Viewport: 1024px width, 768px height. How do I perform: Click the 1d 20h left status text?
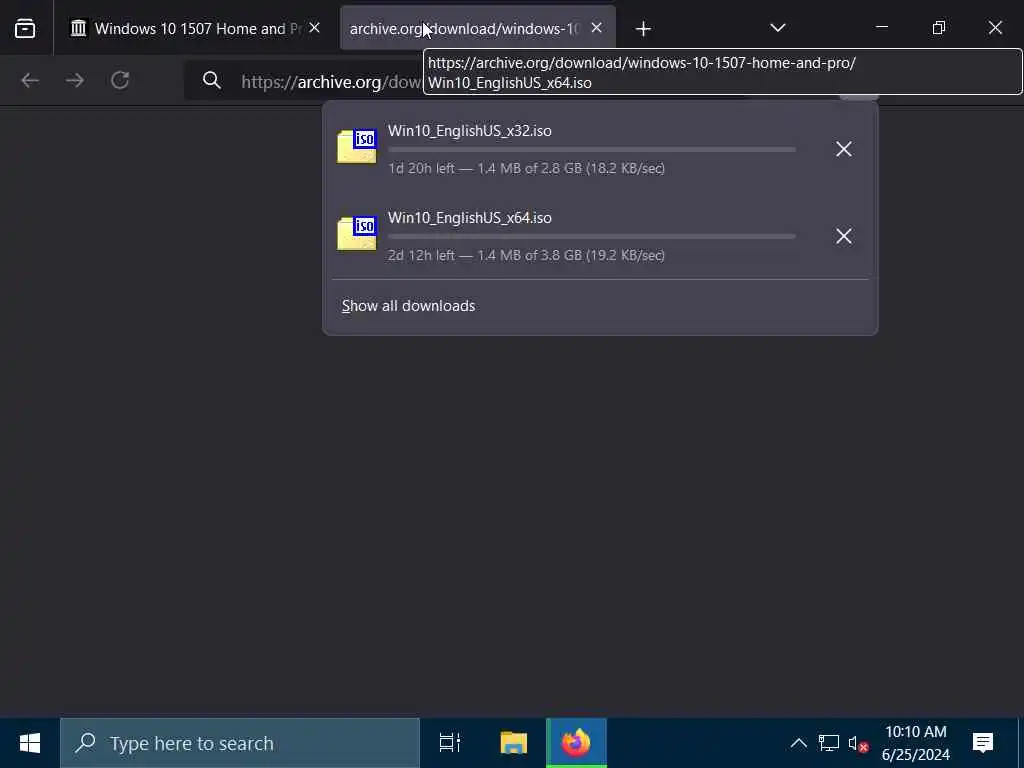(526, 168)
